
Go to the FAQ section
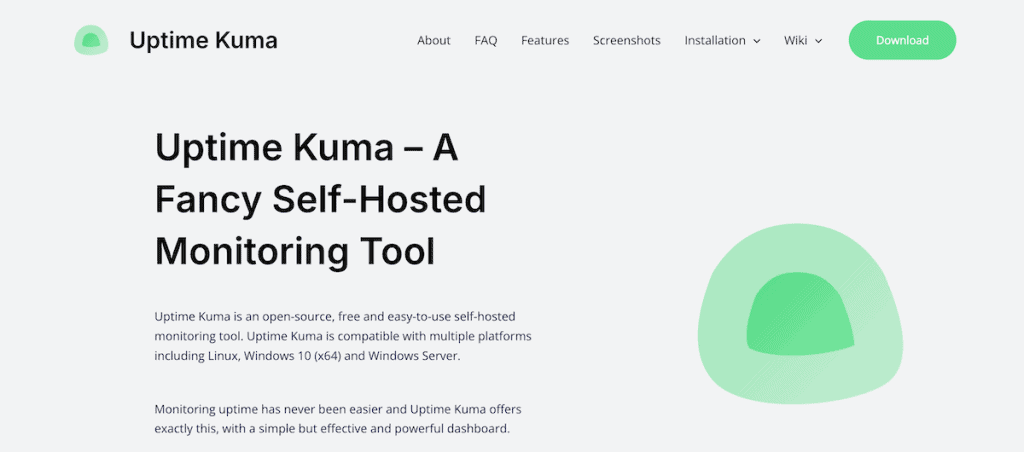pos(486,40)
